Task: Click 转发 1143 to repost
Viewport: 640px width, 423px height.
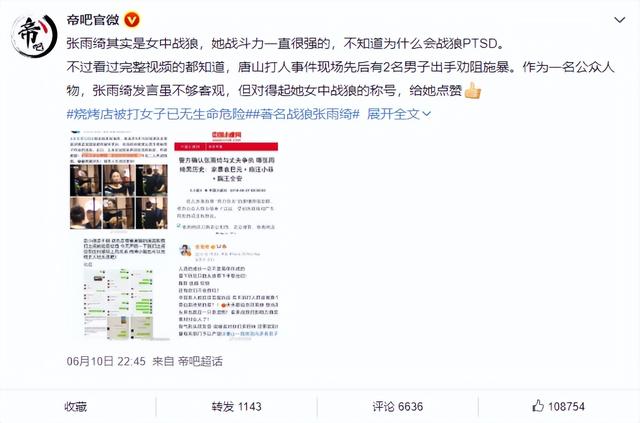Action: click(236, 407)
